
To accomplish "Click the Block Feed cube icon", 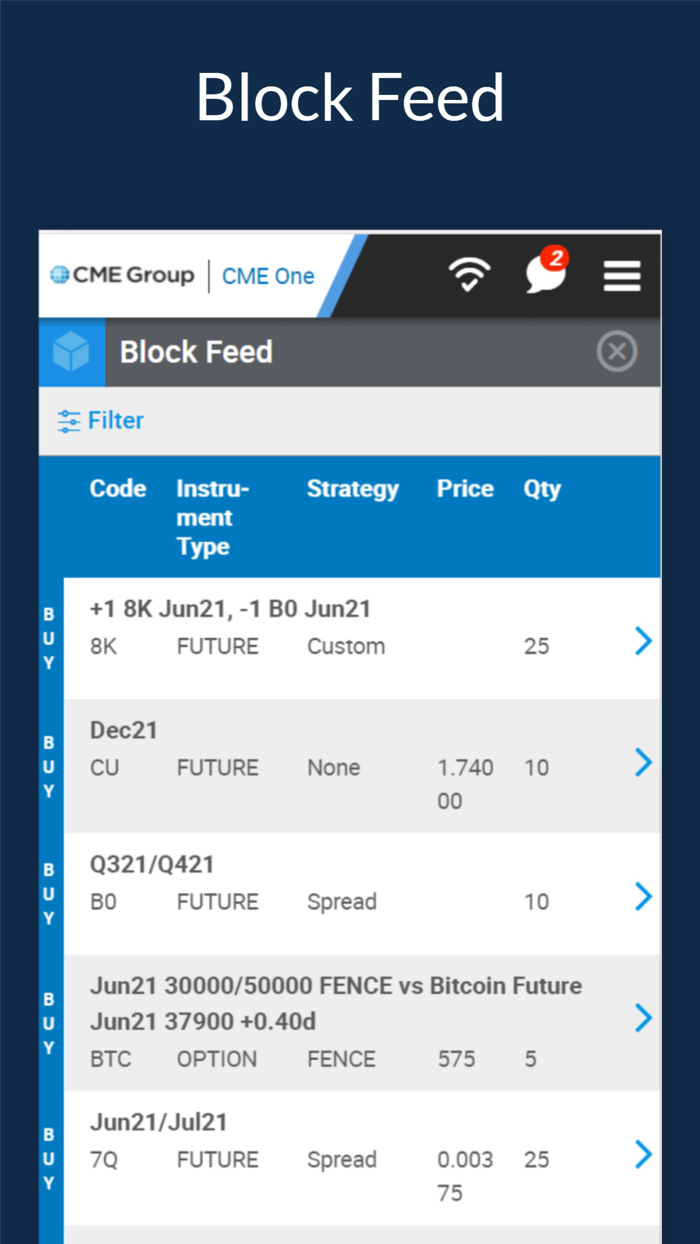I will [71, 351].
